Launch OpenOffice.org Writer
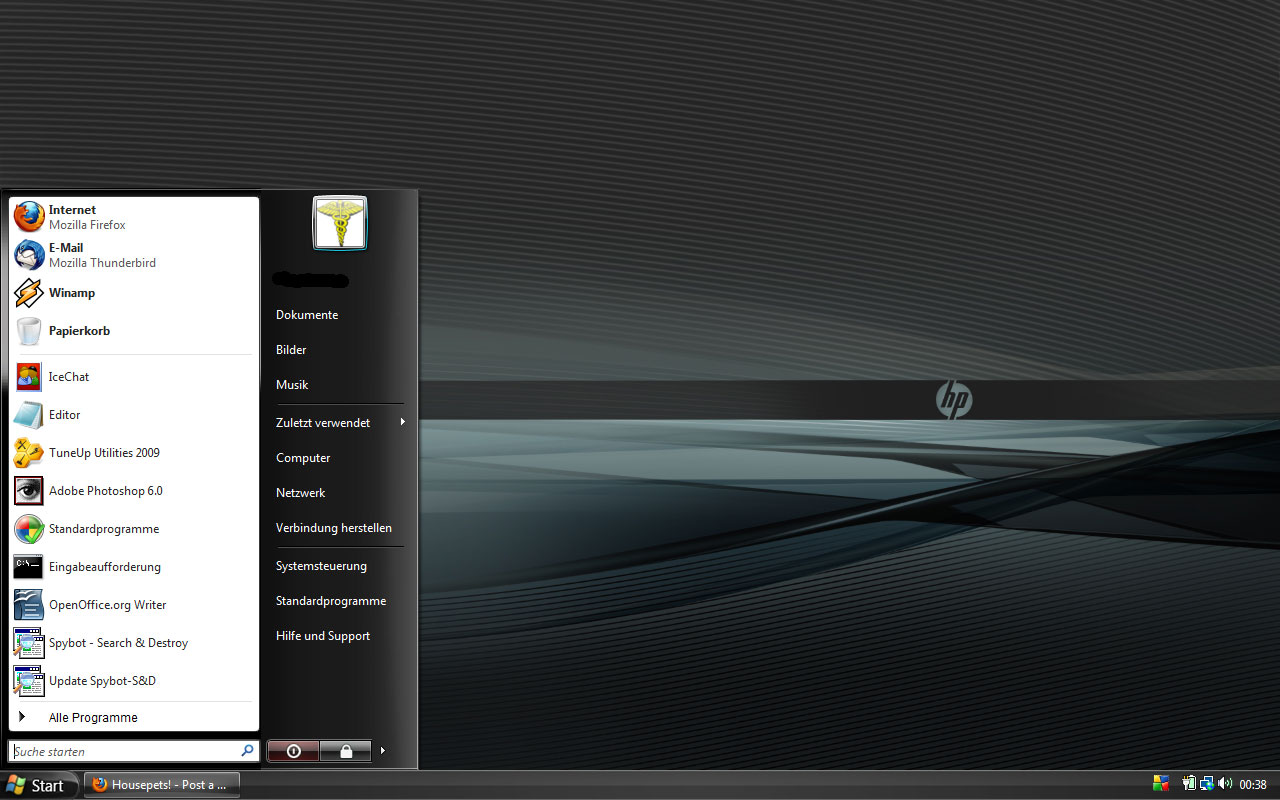The image size is (1280, 800). (134, 605)
